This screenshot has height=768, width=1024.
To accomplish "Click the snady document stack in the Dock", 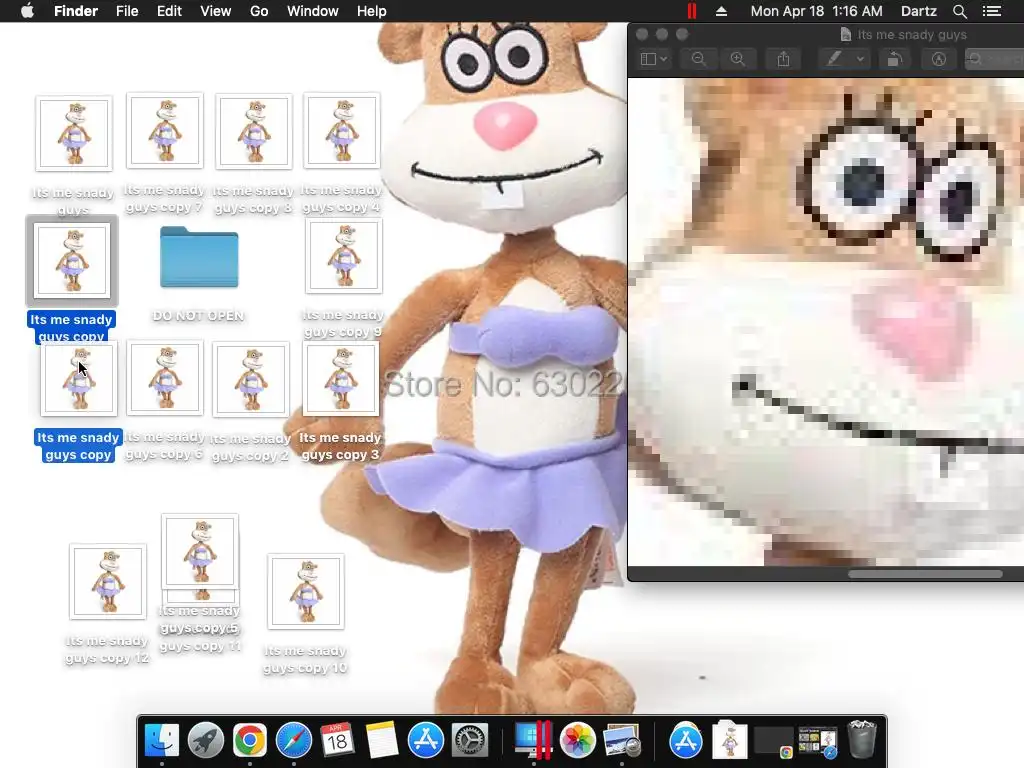I will click(729, 741).
